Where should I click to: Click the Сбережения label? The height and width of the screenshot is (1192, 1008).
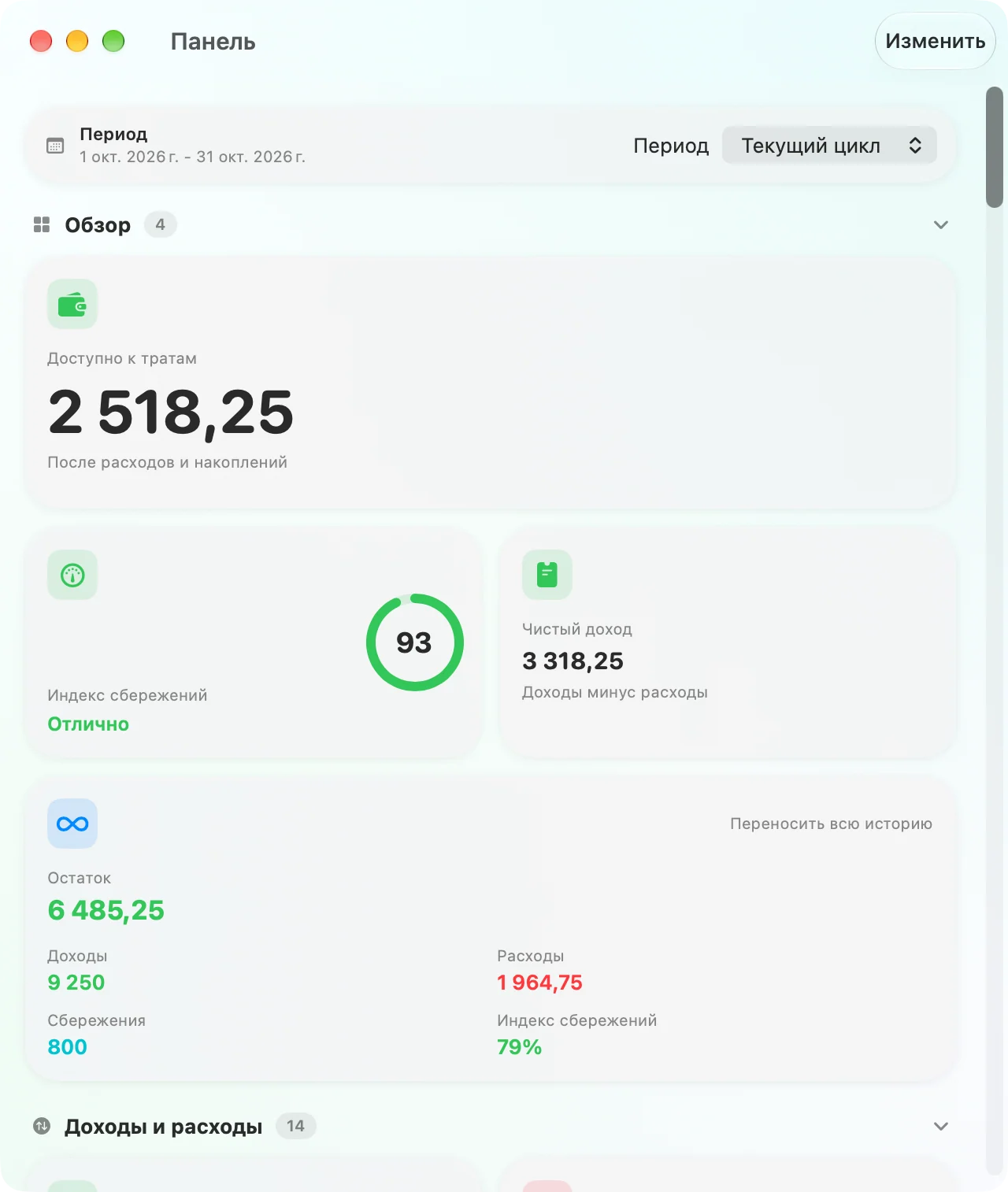click(96, 1020)
